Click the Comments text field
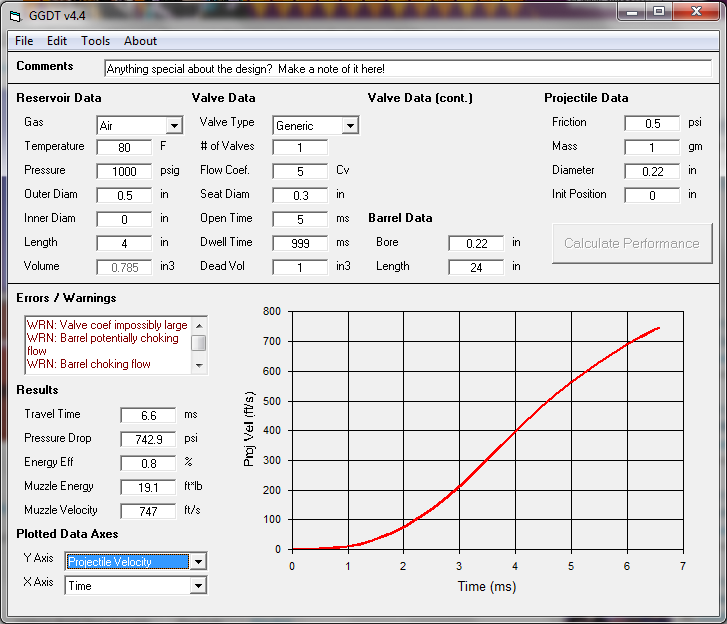 (x=407, y=69)
